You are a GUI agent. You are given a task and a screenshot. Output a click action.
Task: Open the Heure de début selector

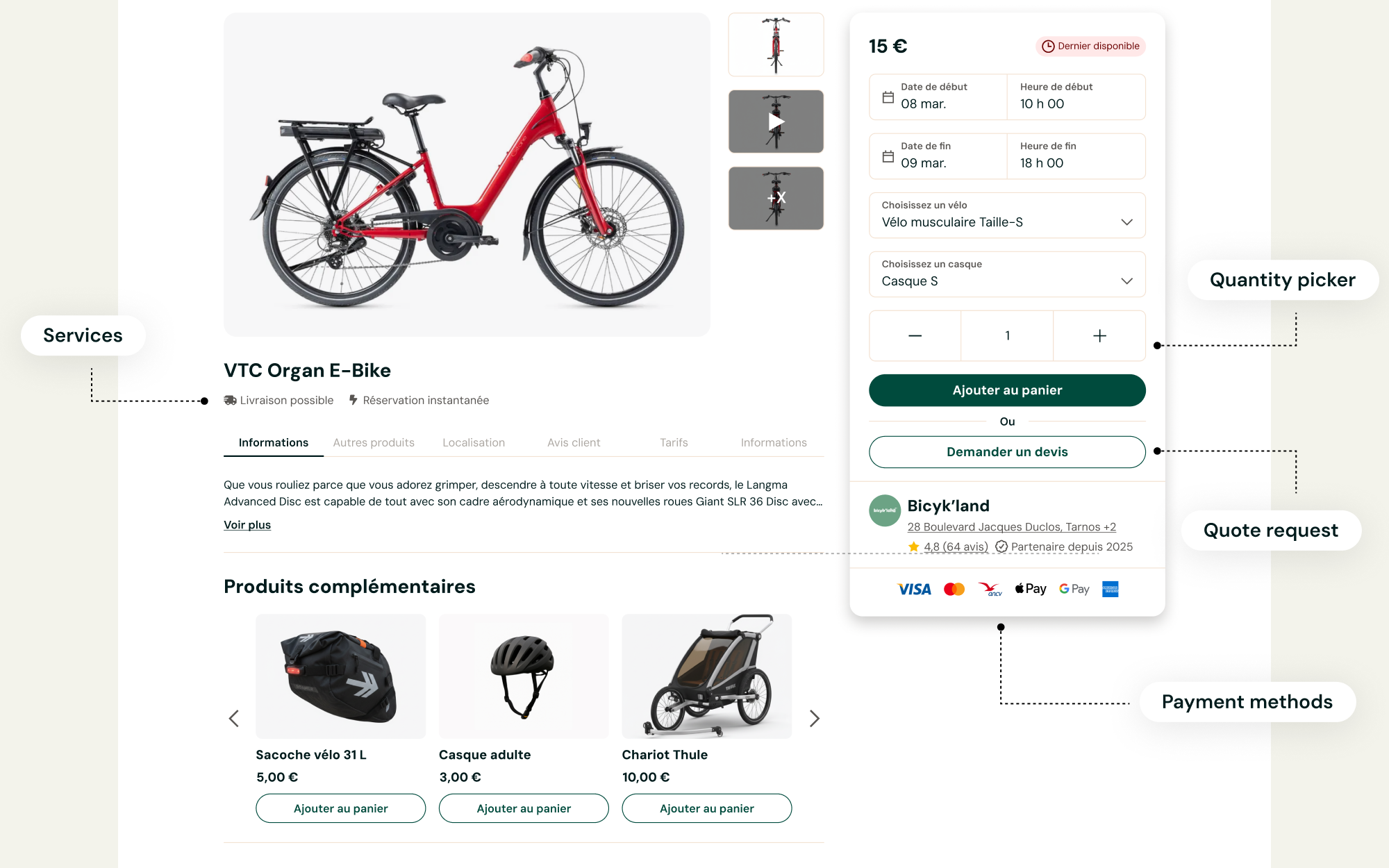pyautogui.click(x=1076, y=97)
